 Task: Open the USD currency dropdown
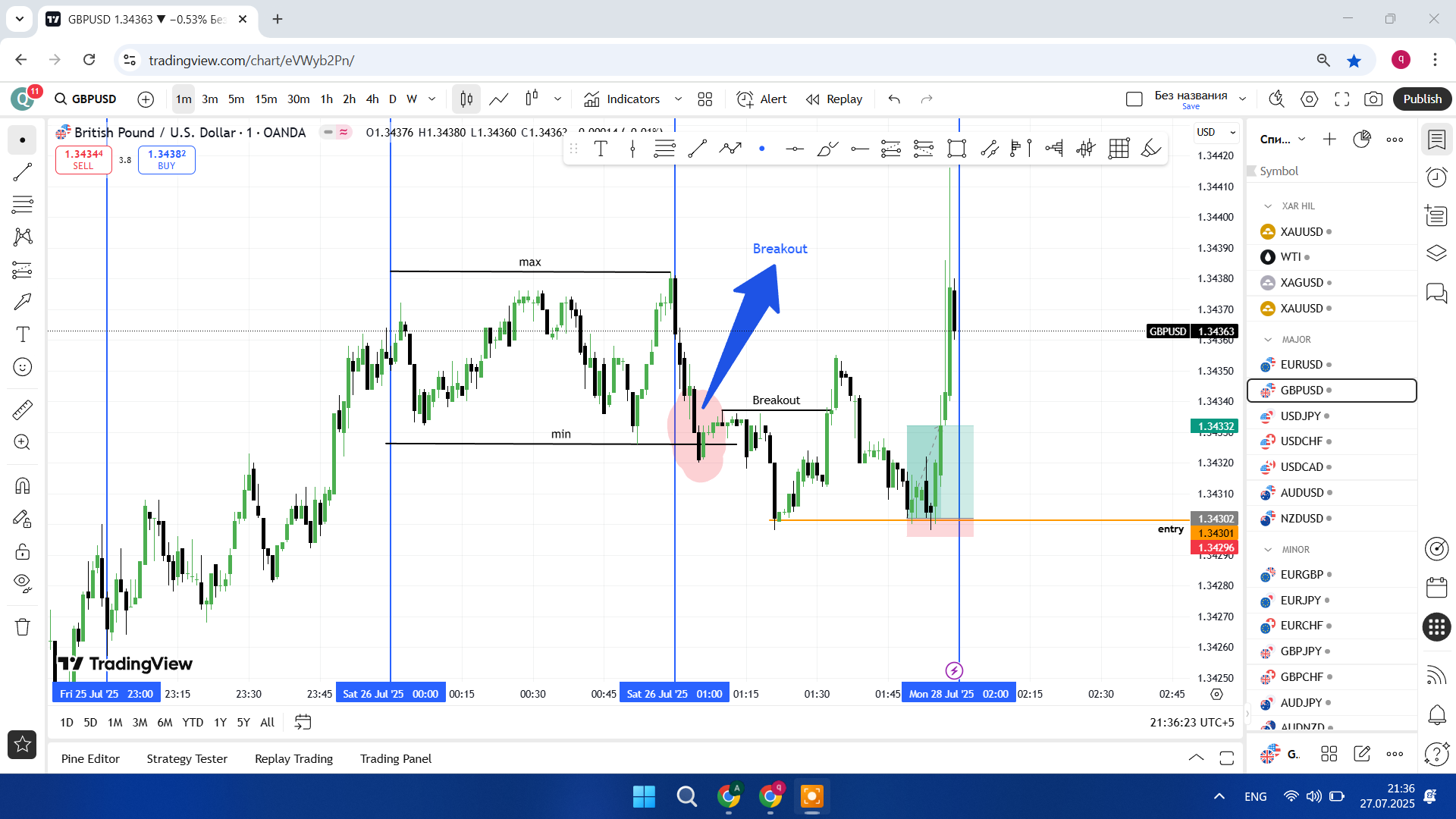click(1216, 132)
